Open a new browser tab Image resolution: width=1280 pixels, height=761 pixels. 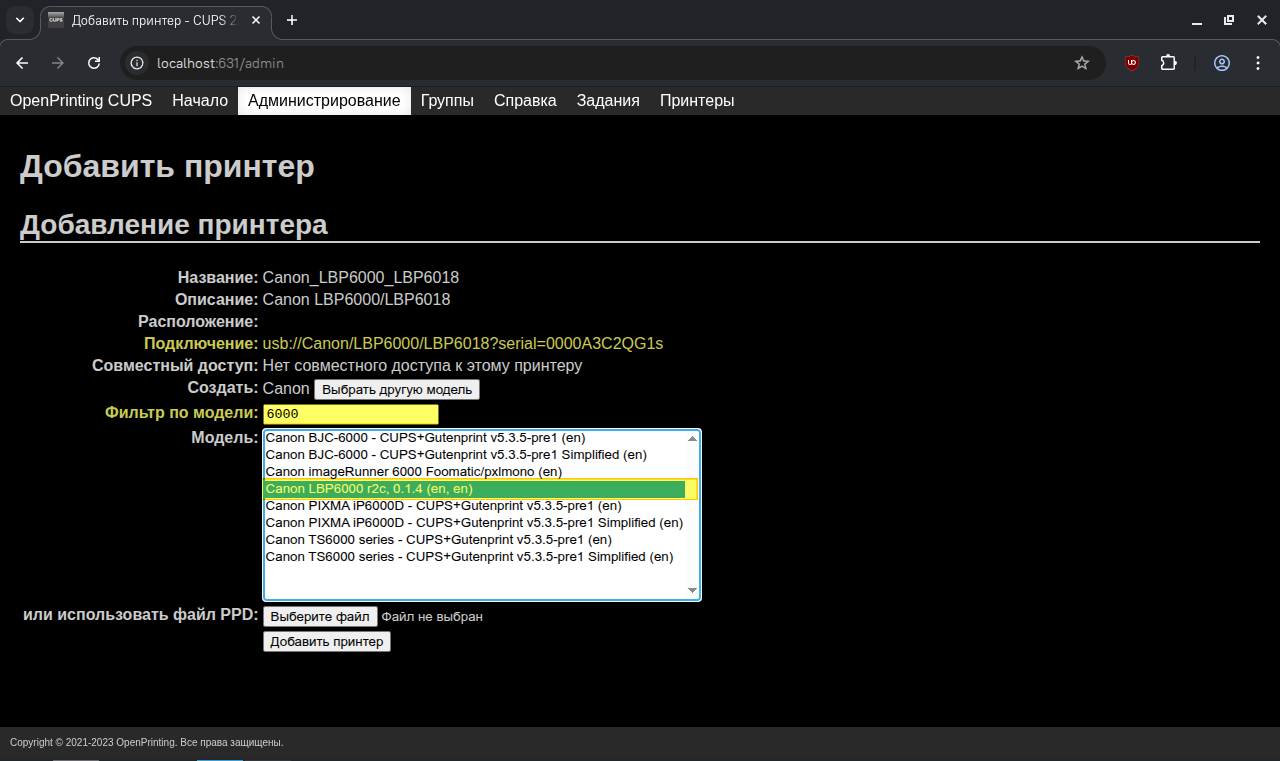[292, 20]
